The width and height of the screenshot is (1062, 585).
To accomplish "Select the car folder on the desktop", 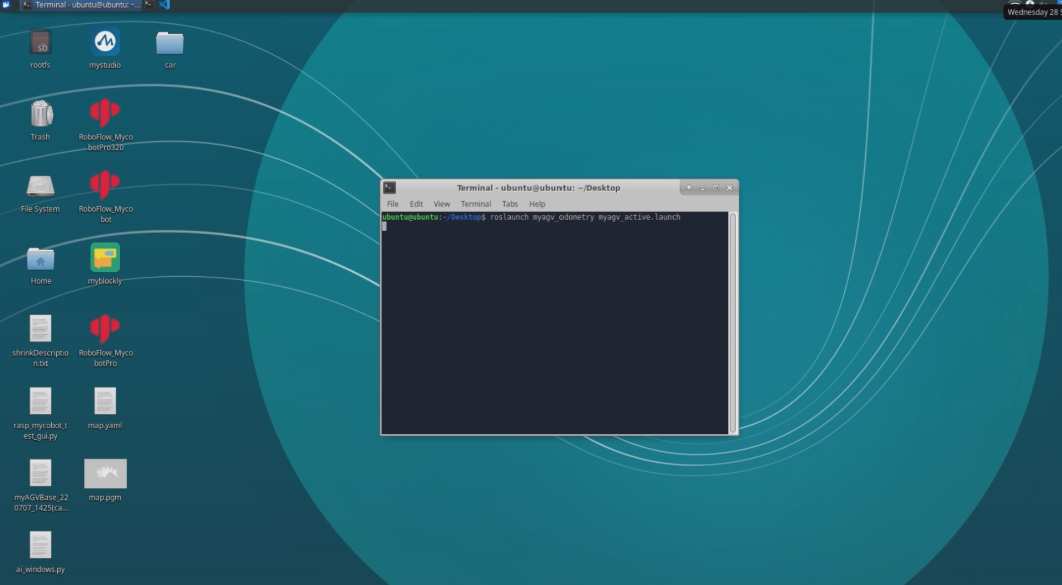I will point(170,43).
